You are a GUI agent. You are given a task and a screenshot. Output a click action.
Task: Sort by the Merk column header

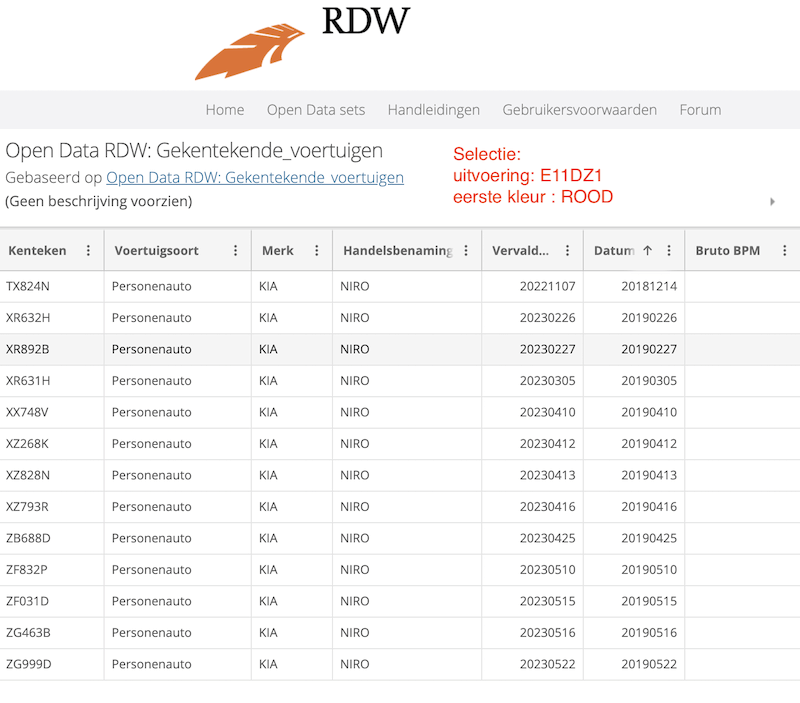point(278,250)
